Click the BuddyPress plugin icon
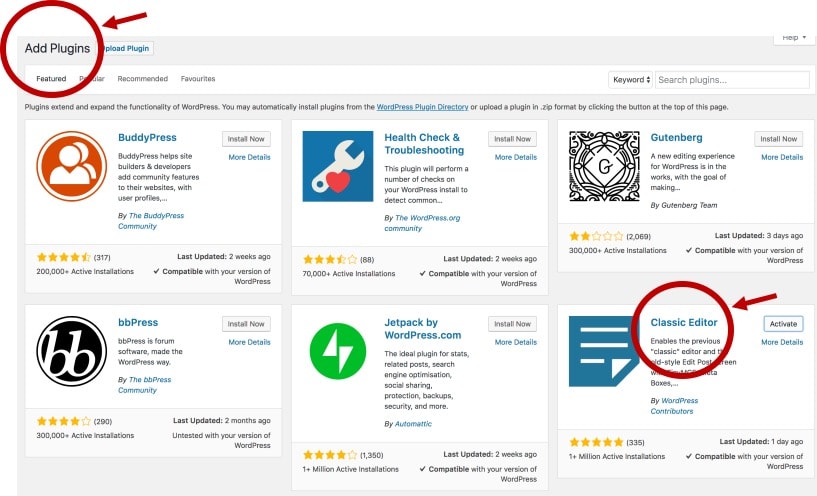The width and height of the screenshot is (817, 496). pos(71,166)
